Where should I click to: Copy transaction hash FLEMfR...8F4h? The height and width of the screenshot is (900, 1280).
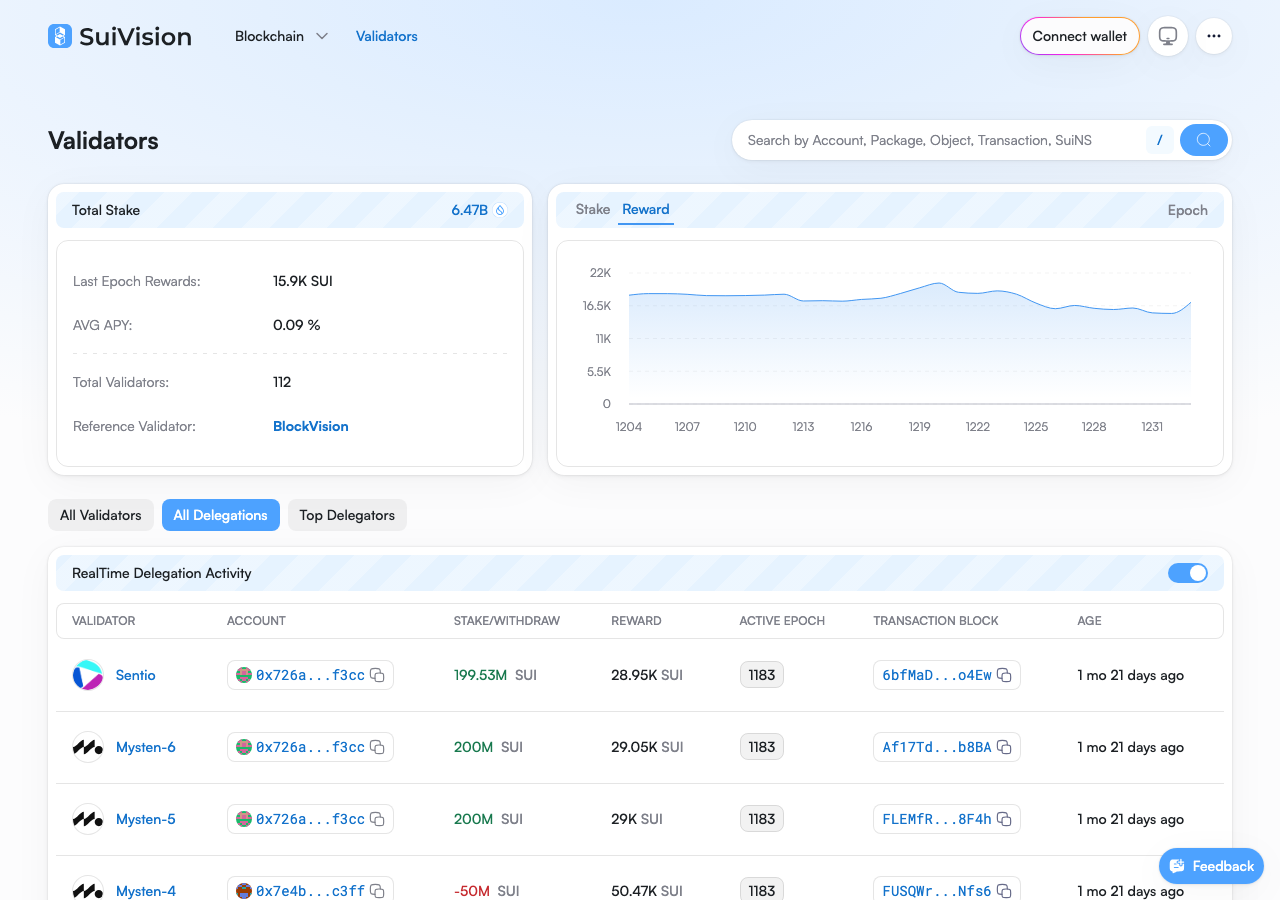coord(1005,819)
